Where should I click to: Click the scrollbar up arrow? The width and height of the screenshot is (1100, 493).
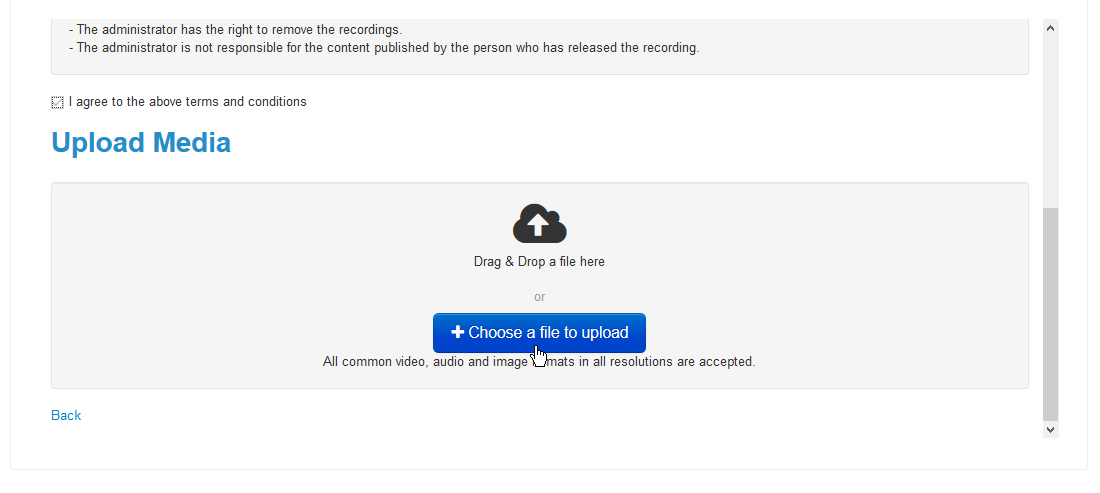(x=1050, y=28)
